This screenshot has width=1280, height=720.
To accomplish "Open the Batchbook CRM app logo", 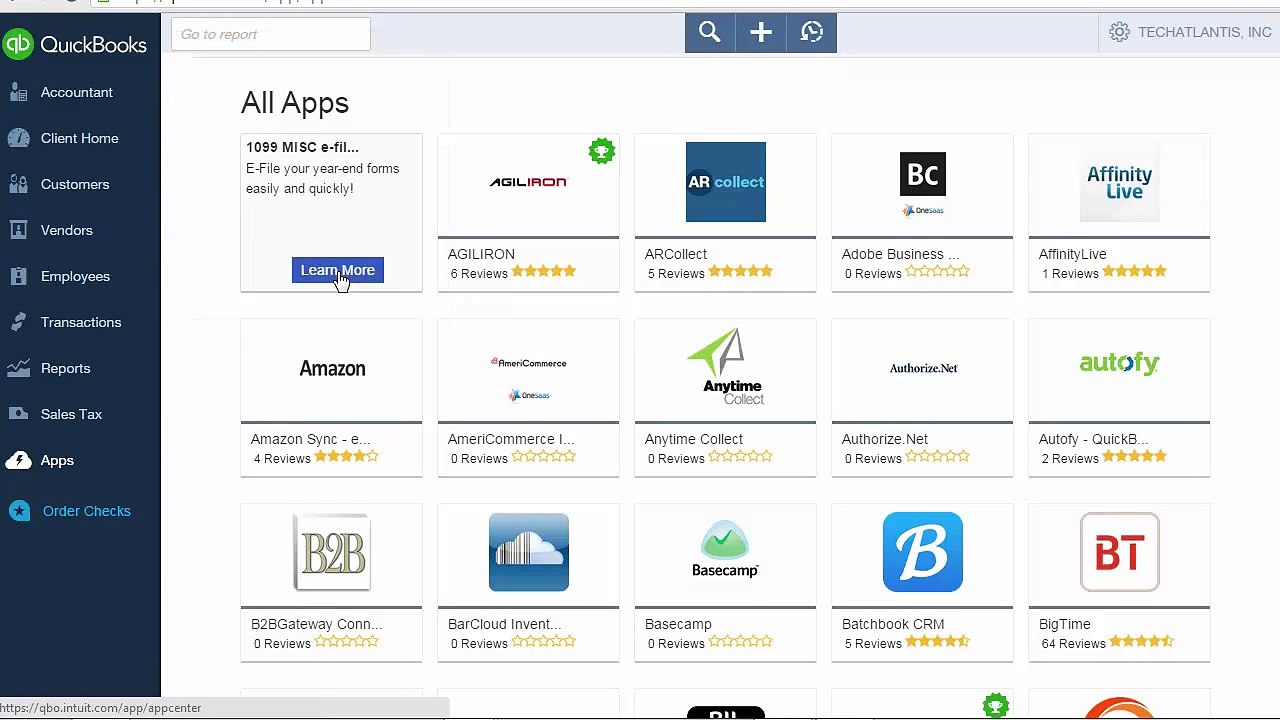I will [x=922, y=552].
